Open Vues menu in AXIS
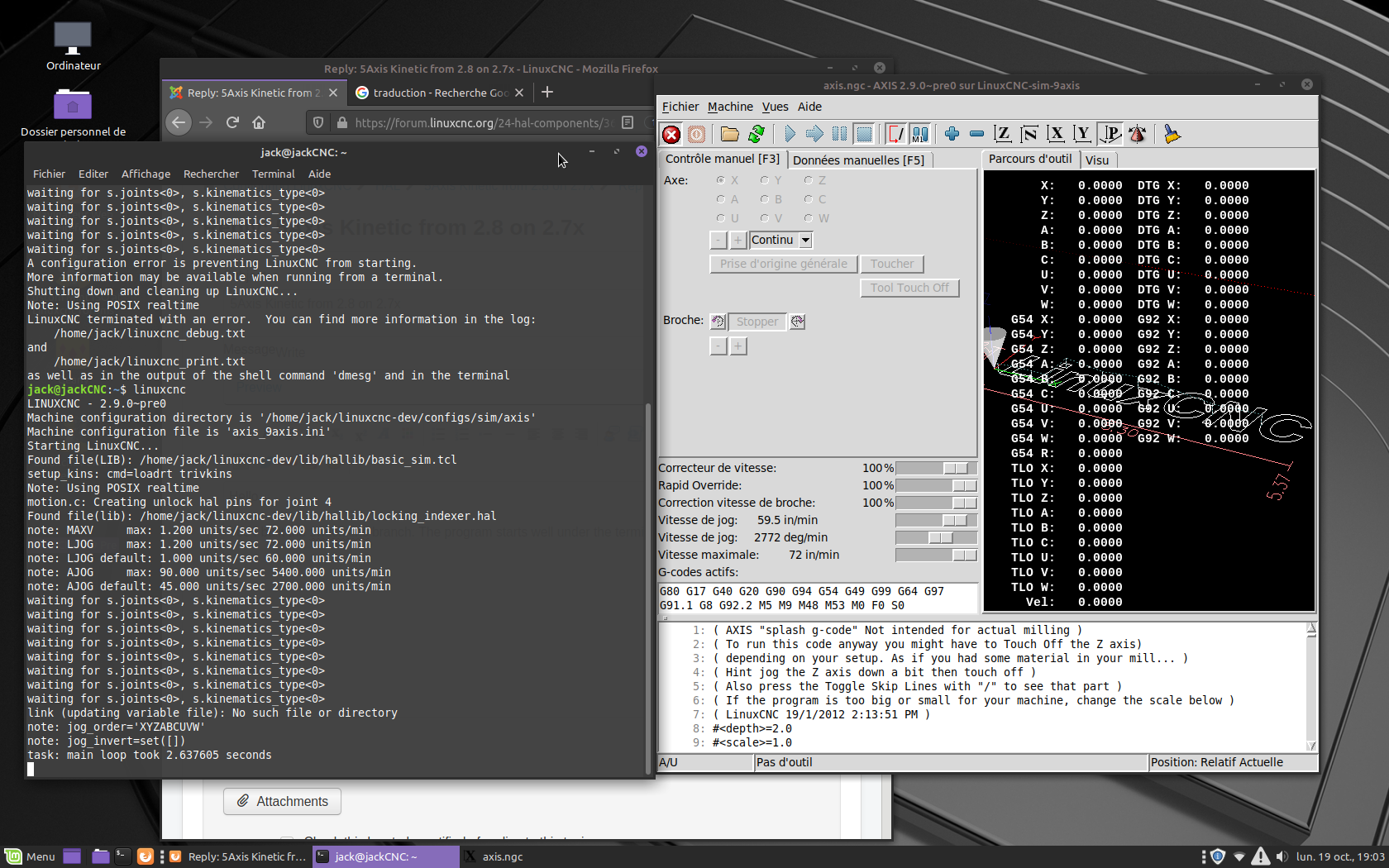The image size is (1389, 868). pos(775,107)
